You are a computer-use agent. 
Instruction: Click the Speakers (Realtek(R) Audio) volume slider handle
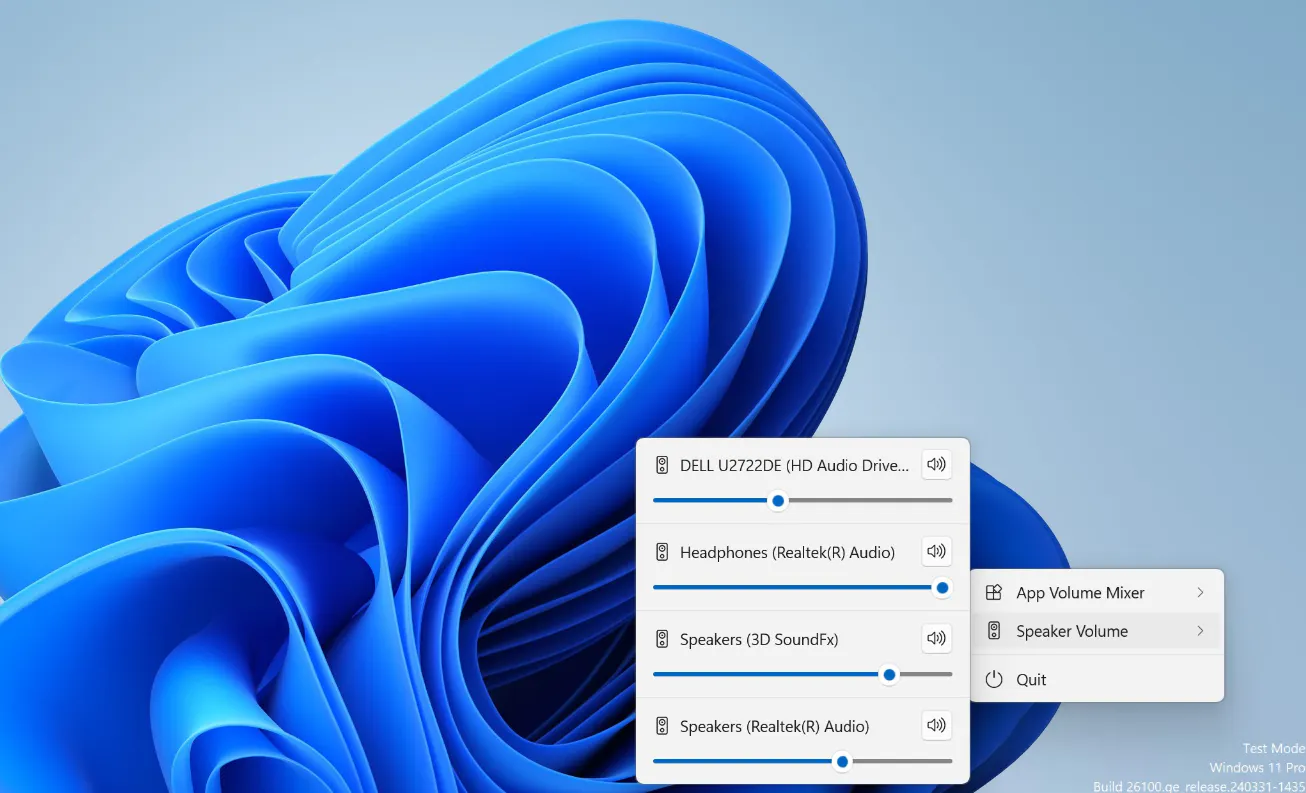coord(843,762)
